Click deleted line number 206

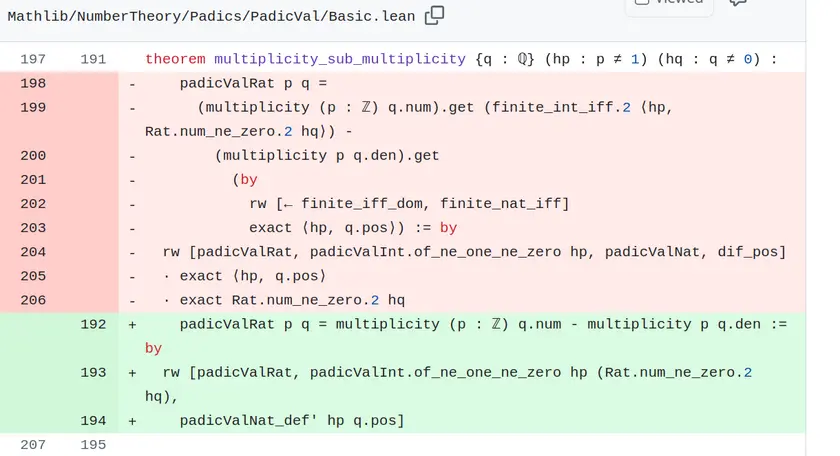coord(33,300)
